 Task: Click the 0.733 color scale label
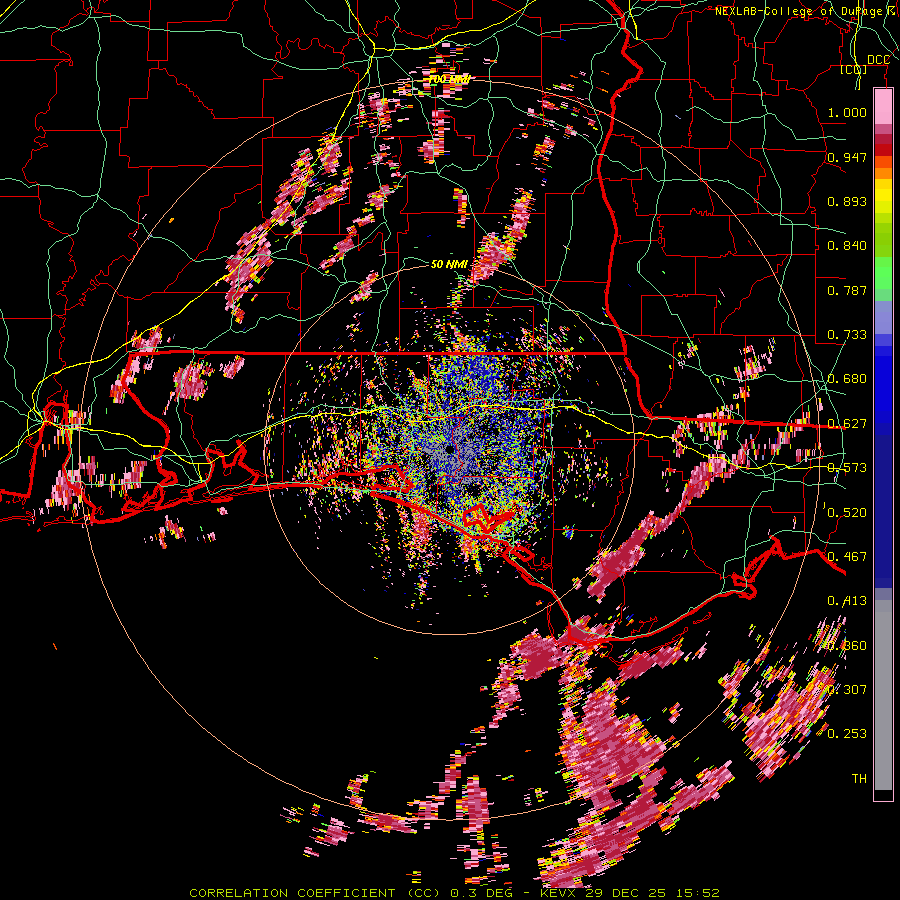(847, 335)
